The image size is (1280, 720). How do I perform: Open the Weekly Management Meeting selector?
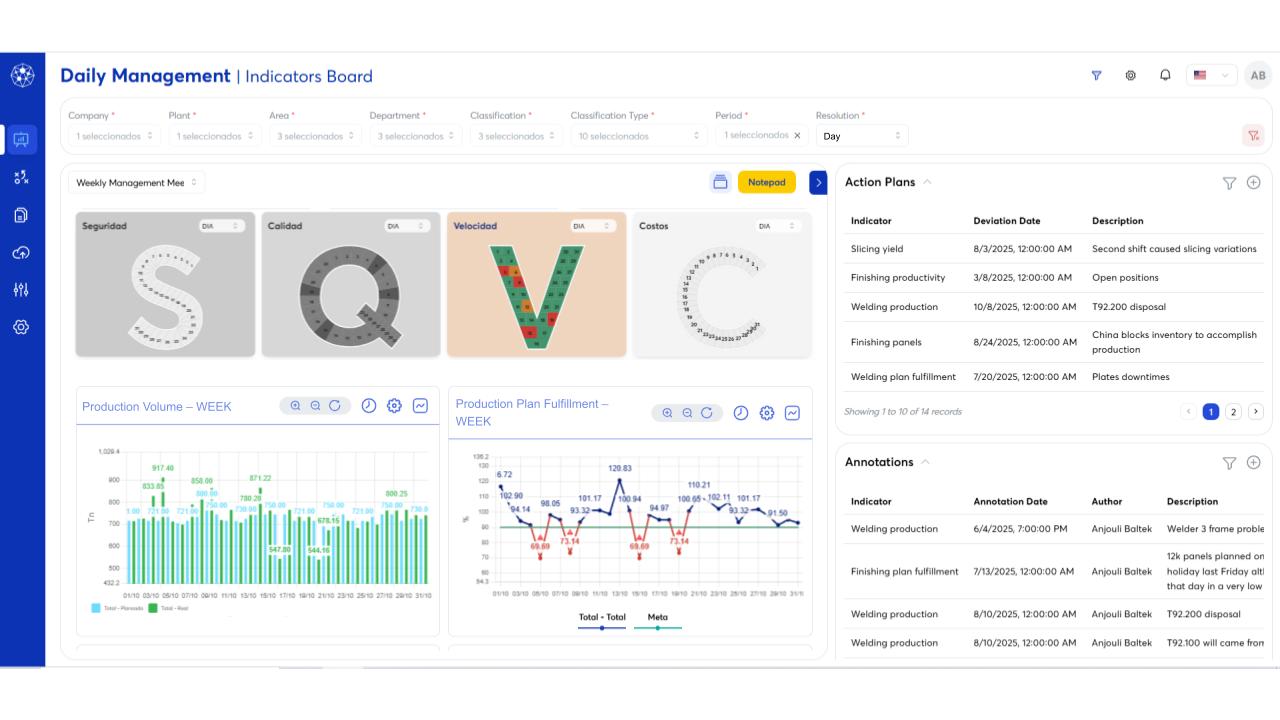tap(137, 183)
